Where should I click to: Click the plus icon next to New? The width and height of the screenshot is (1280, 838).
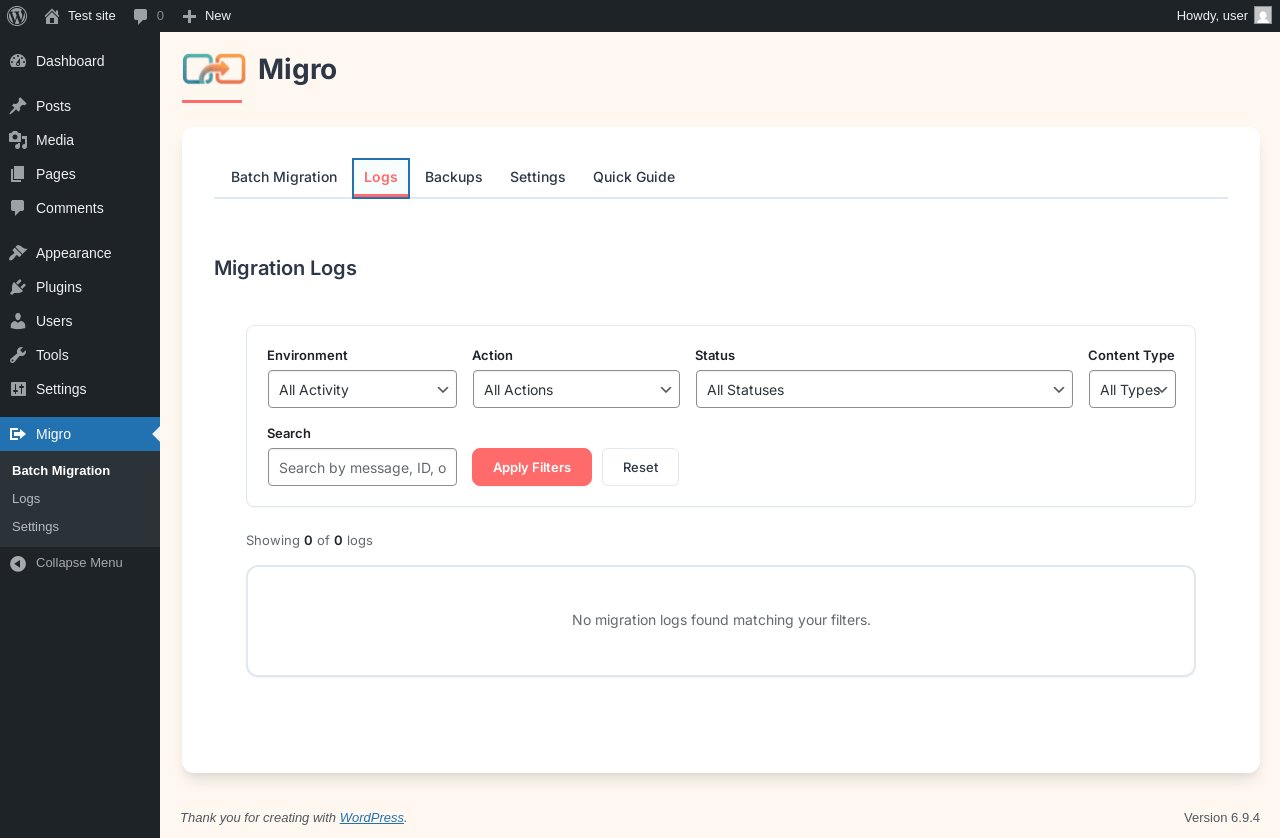coord(189,16)
